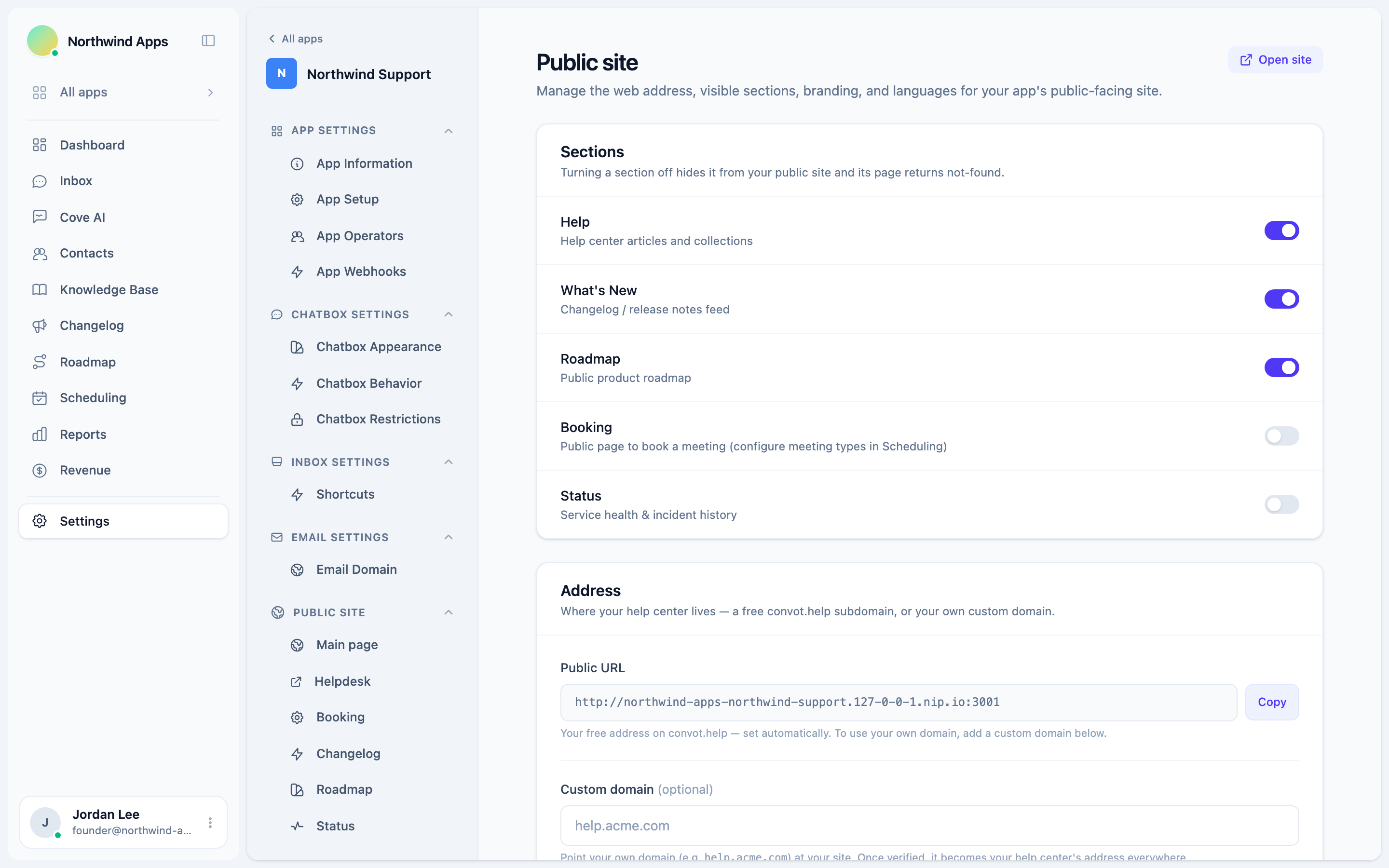Click the Scheduling calendar icon

[40, 398]
